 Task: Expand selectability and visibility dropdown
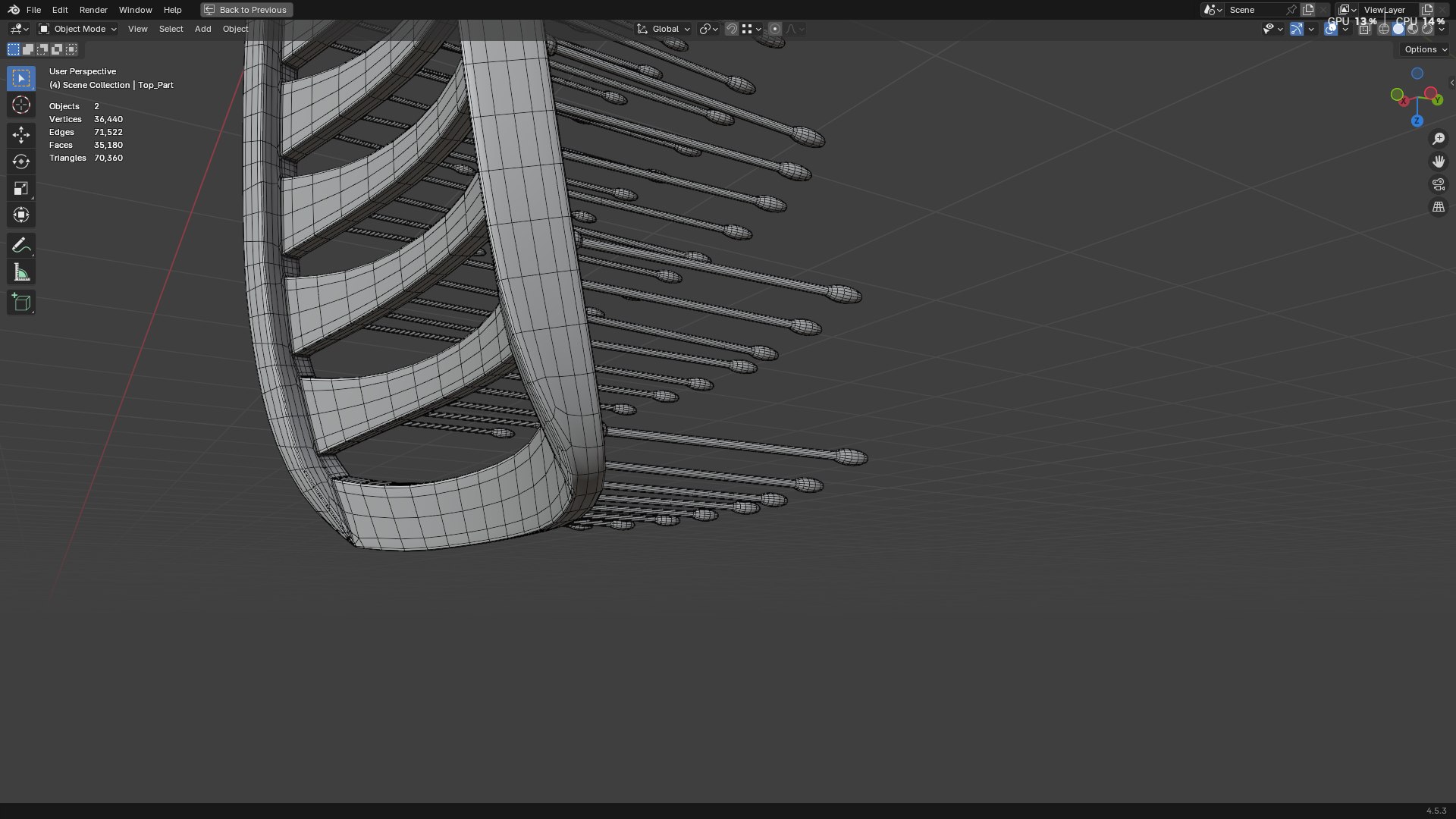pos(1272,29)
